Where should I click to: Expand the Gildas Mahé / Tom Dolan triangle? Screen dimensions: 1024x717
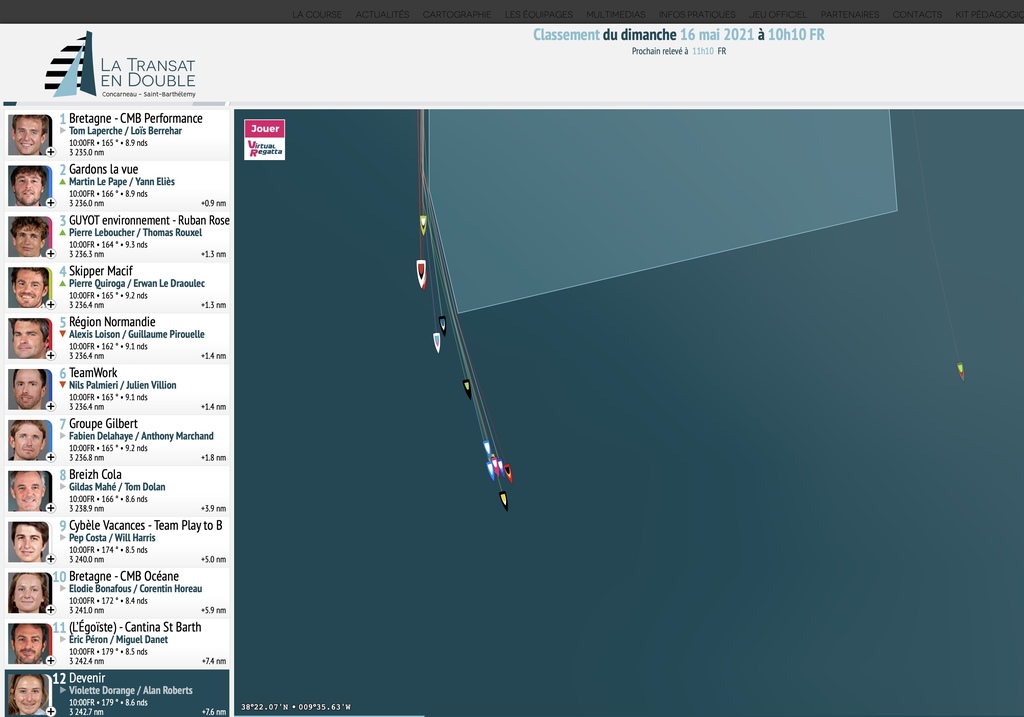63,486
